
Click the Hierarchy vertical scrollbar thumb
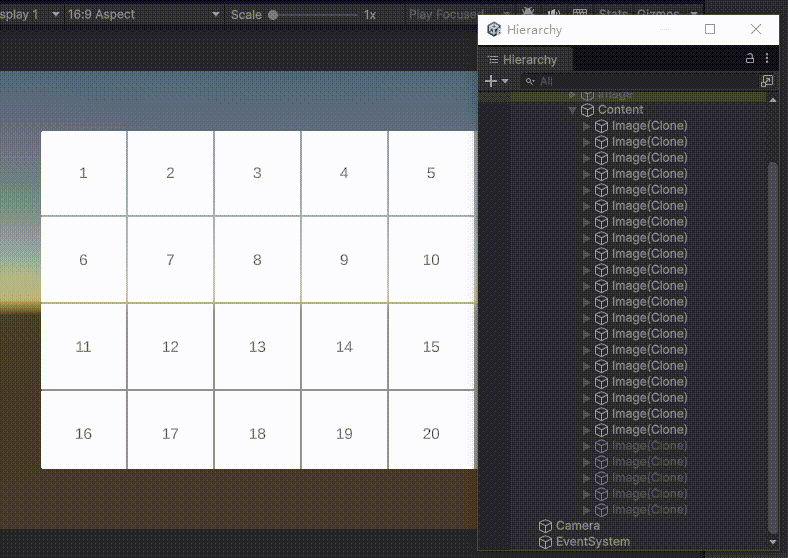tap(773, 347)
